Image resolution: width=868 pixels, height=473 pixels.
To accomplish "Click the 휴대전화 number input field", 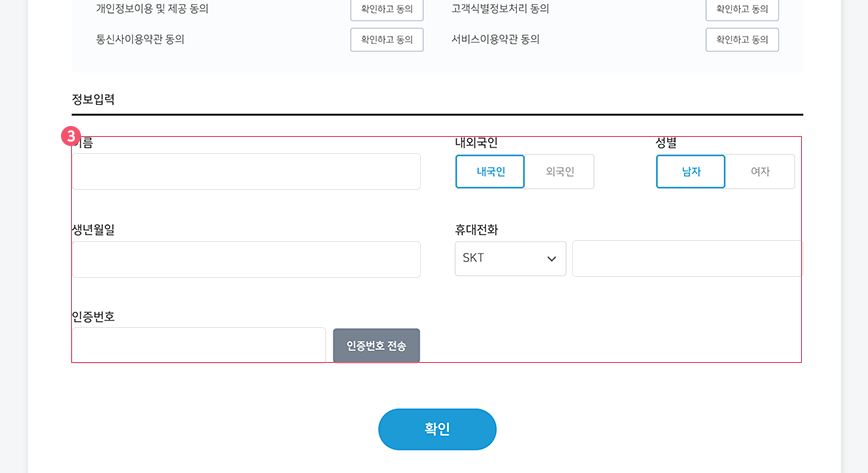I will coord(687,259).
